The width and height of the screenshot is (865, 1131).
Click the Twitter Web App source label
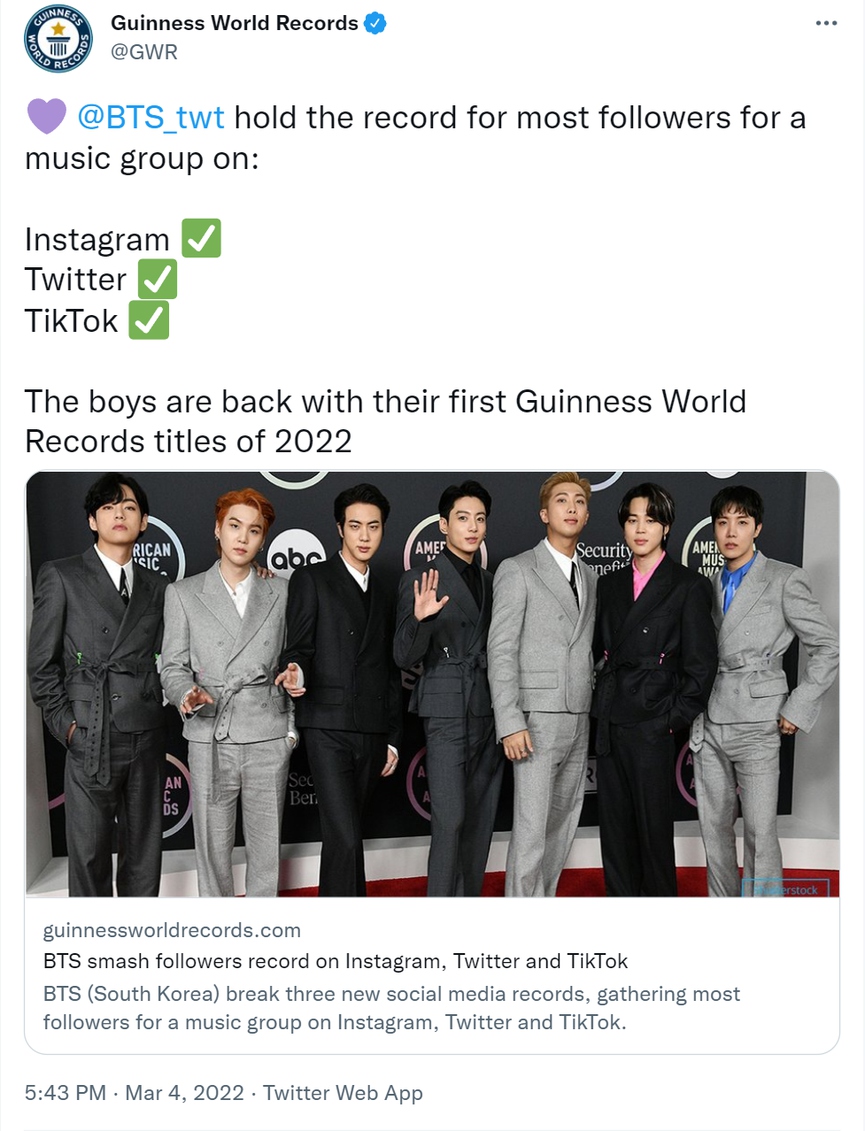point(343,1093)
